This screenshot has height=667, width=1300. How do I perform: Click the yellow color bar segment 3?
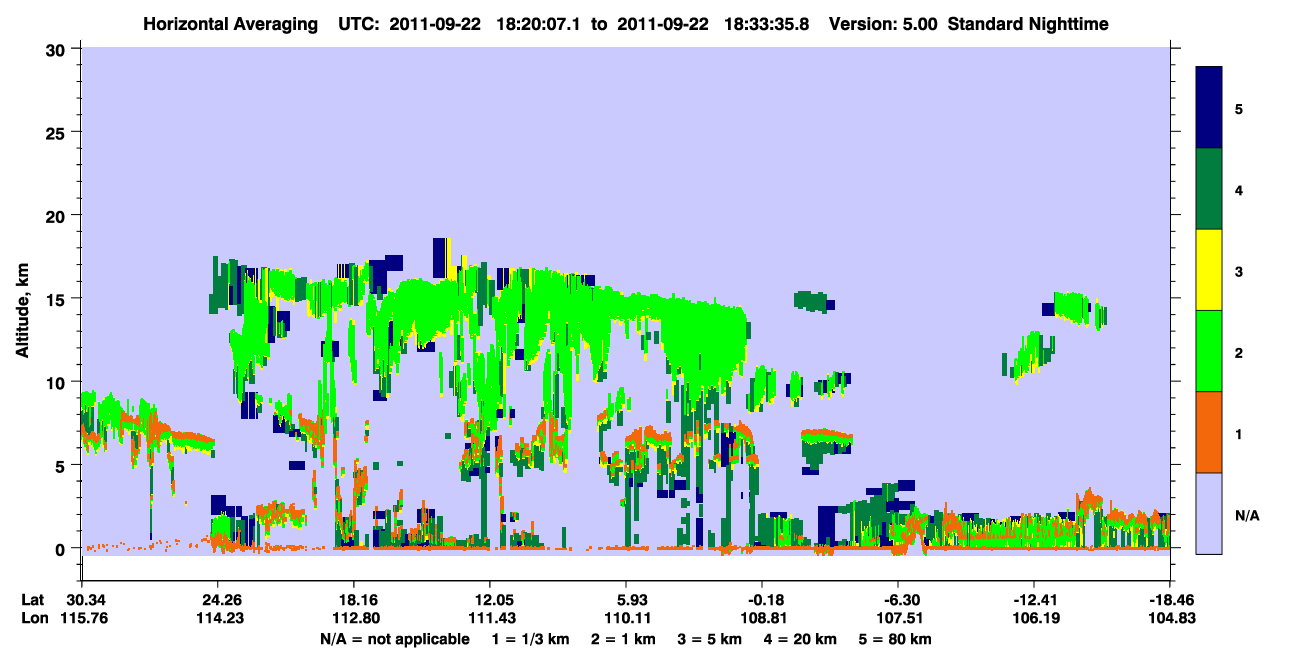(x=1209, y=270)
